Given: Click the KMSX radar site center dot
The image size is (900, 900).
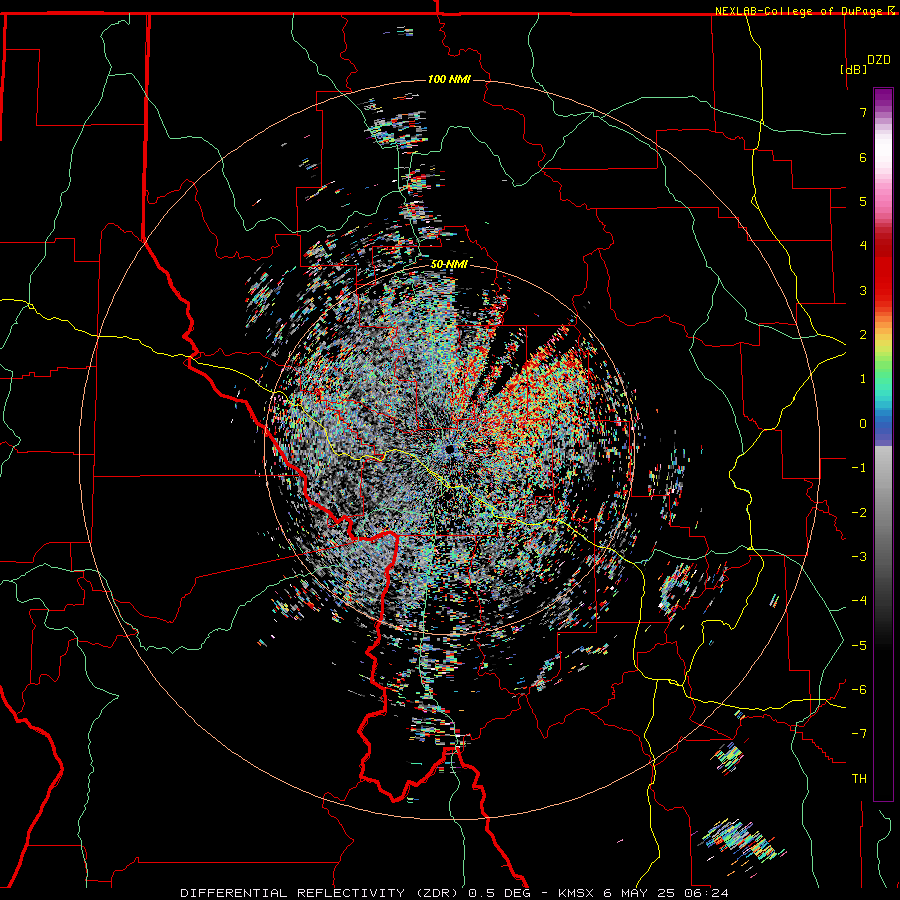Looking at the screenshot, I should (x=450, y=449).
